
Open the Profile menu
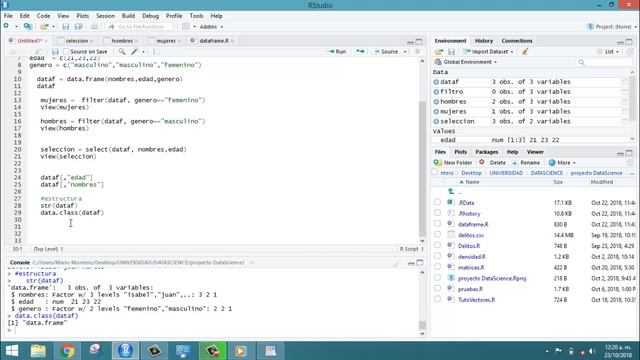(174, 16)
